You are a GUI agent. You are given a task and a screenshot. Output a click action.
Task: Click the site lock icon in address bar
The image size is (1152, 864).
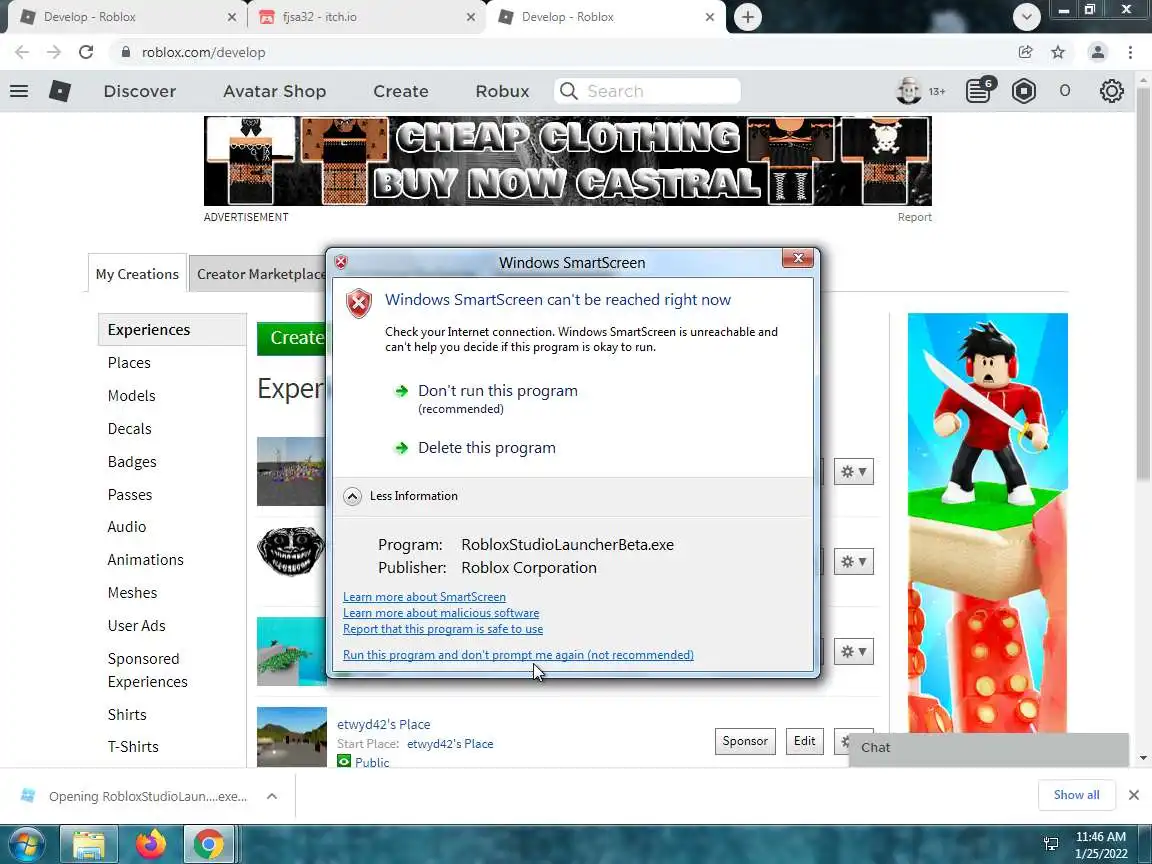click(x=126, y=52)
